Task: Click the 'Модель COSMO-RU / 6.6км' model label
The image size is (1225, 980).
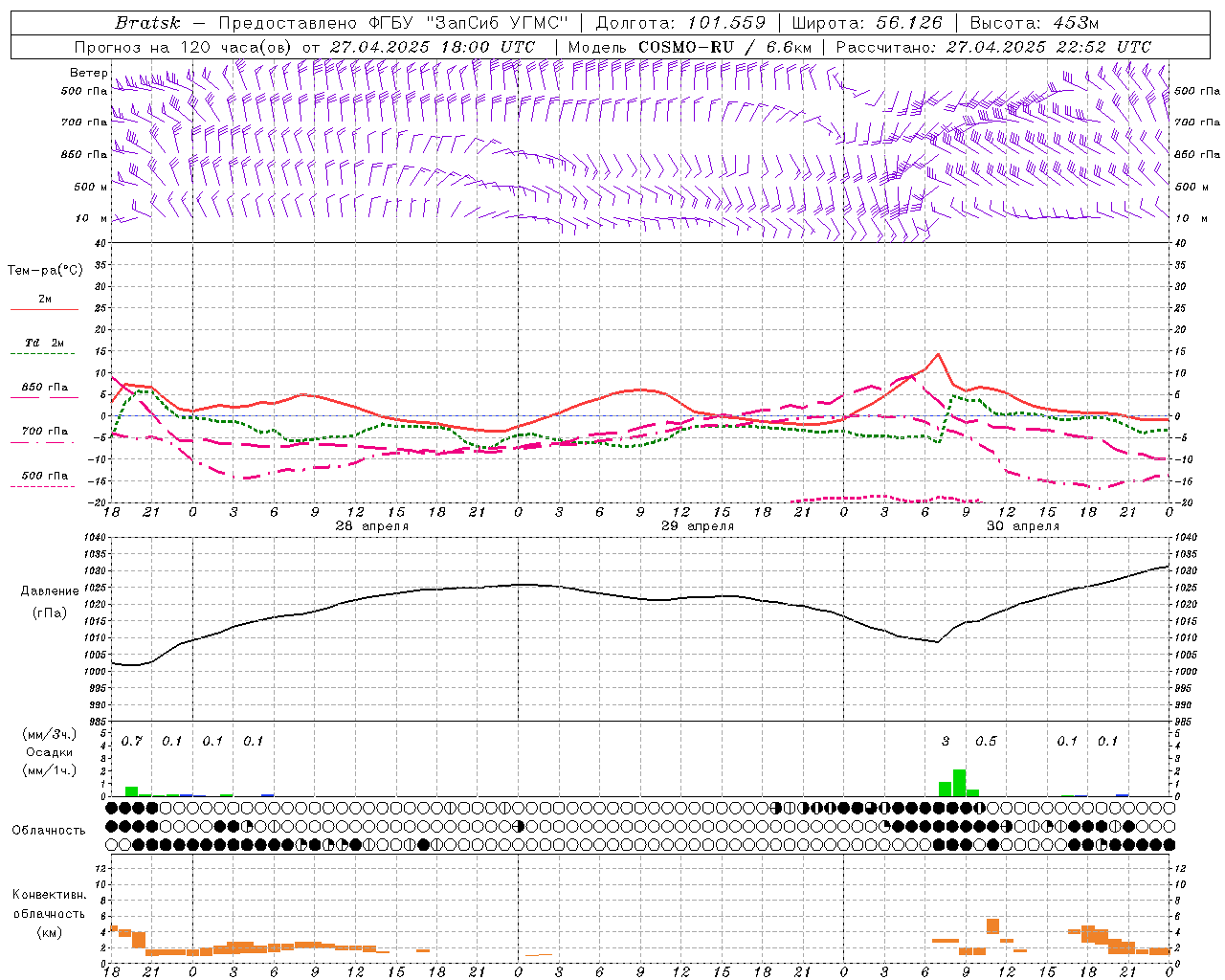Action: point(689,47)
